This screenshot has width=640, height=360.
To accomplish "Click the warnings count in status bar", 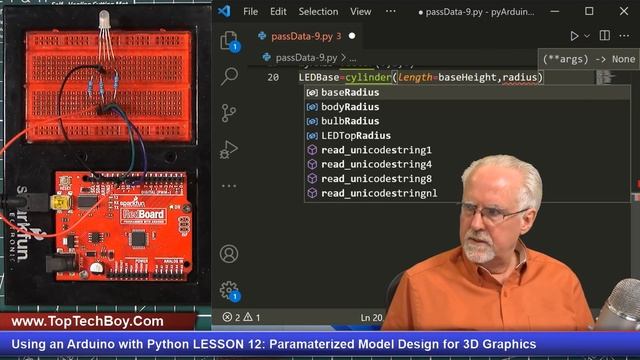I will (252, 317).
